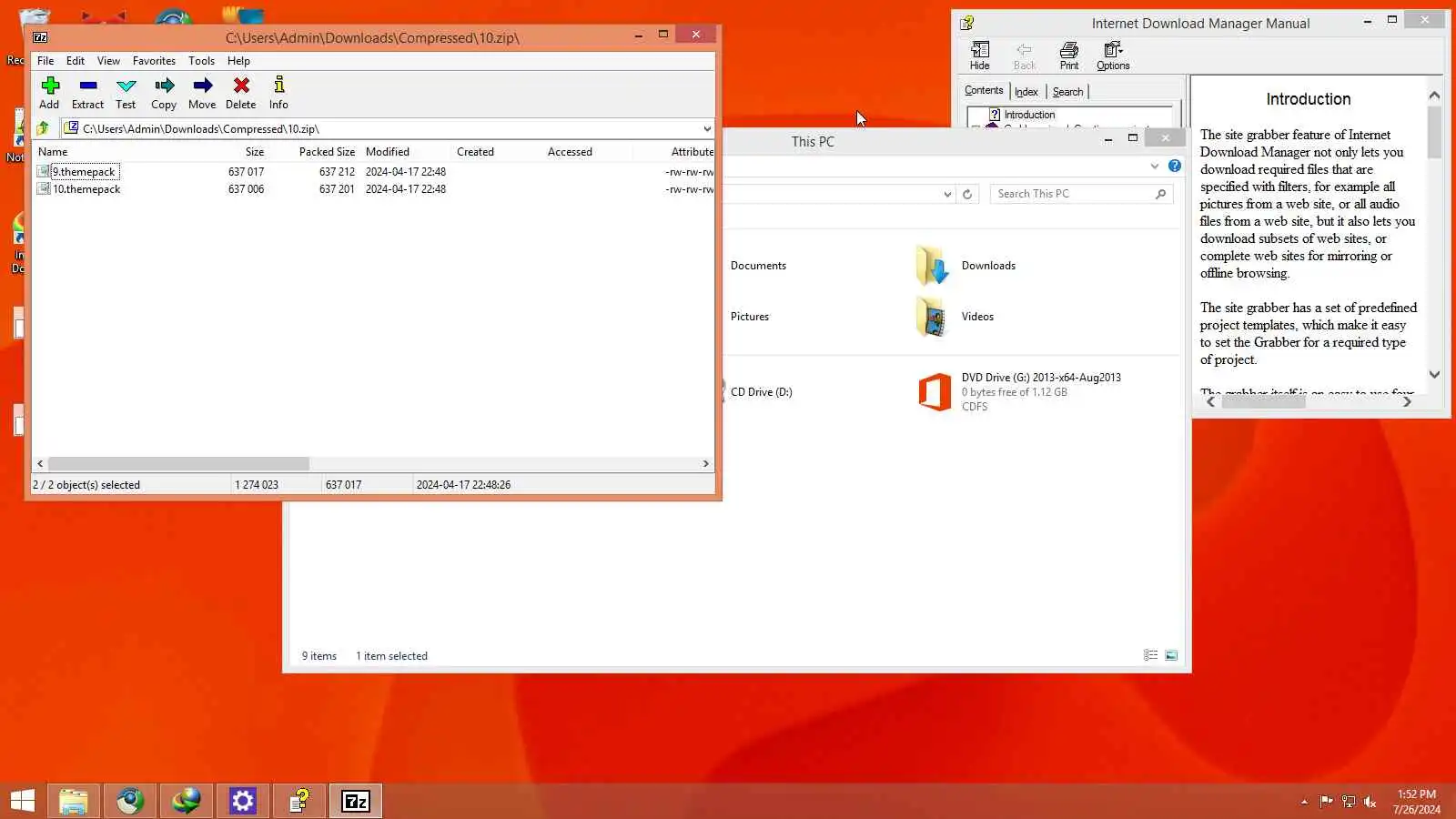1456x819 pixels.
Task: Open the Tools menu in 7-Zip
Action: point(202,61)
